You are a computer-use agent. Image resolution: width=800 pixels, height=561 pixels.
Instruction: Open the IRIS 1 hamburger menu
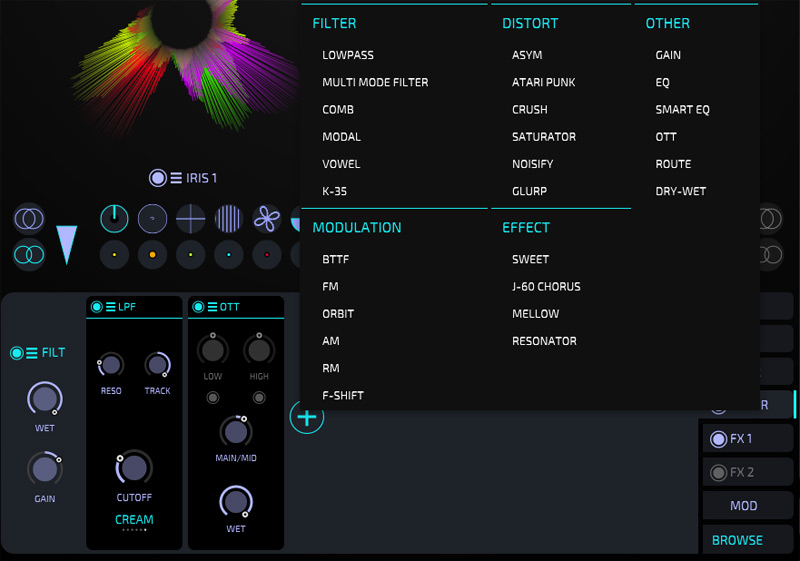[x=175, y=178]
